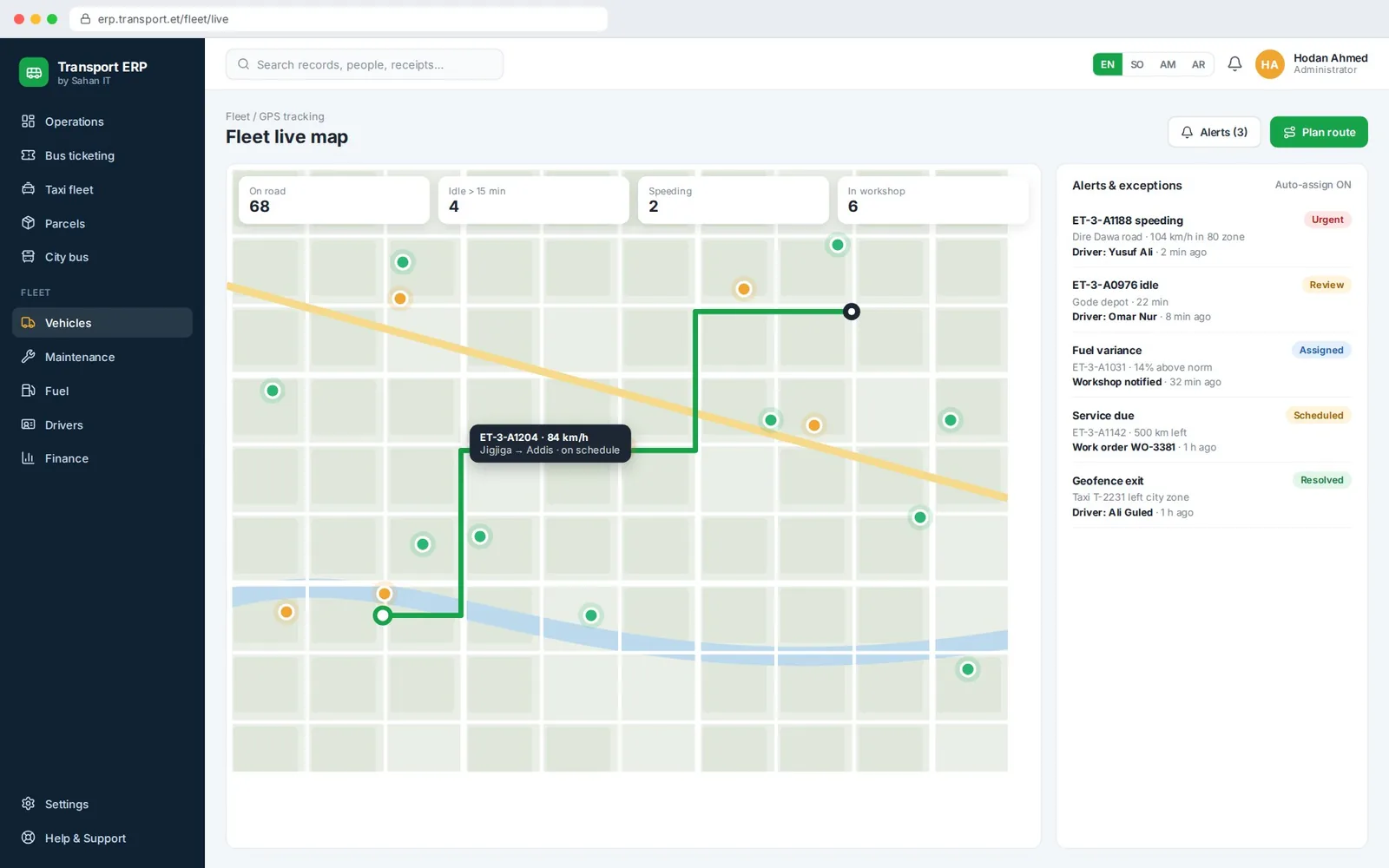1389x868 pixels.
Task: Open the Service due alert
Action: 1211,431
